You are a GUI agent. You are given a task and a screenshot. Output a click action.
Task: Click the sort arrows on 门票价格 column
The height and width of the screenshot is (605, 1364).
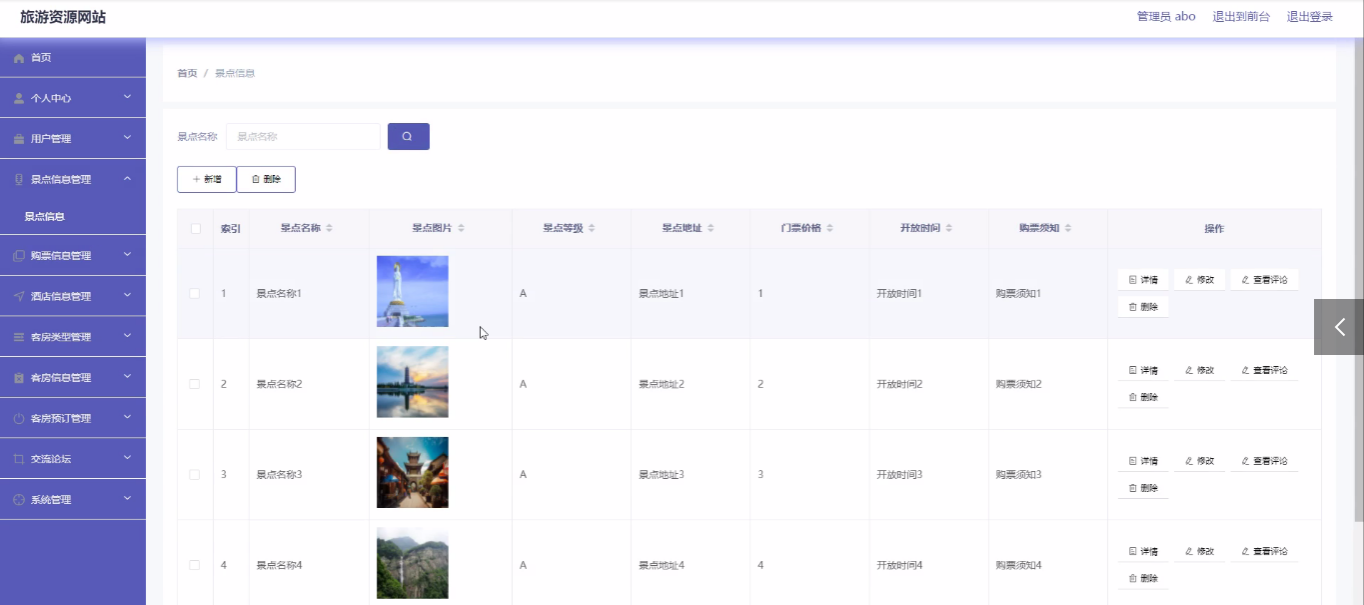coord(830,229)
